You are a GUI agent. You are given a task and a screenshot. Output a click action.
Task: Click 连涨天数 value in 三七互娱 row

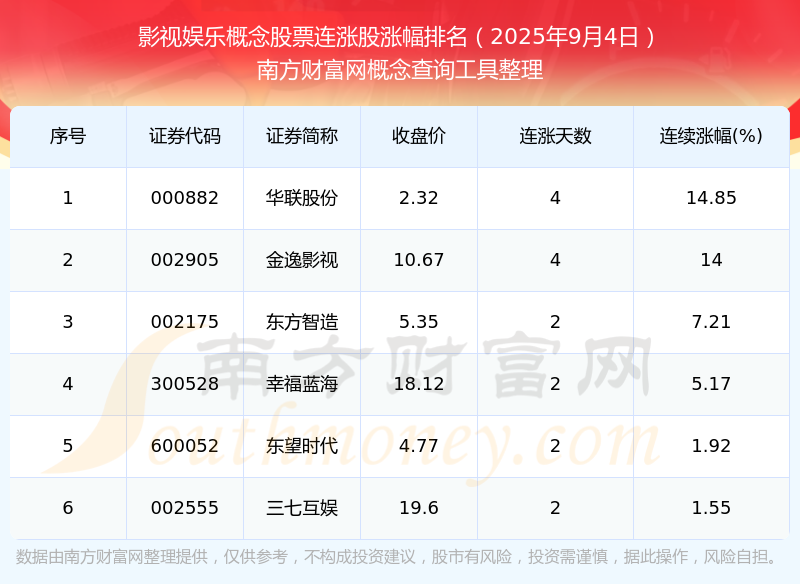pyautogui.click(x=556, y=508)
